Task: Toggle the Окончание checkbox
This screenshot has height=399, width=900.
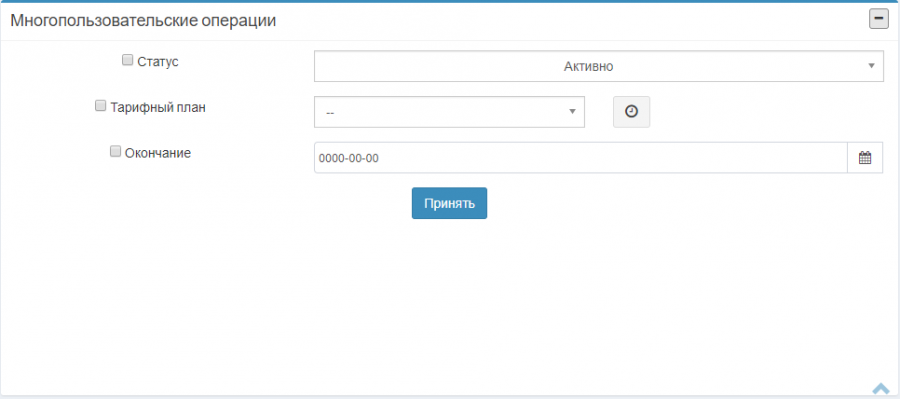Action: (115, 152)
